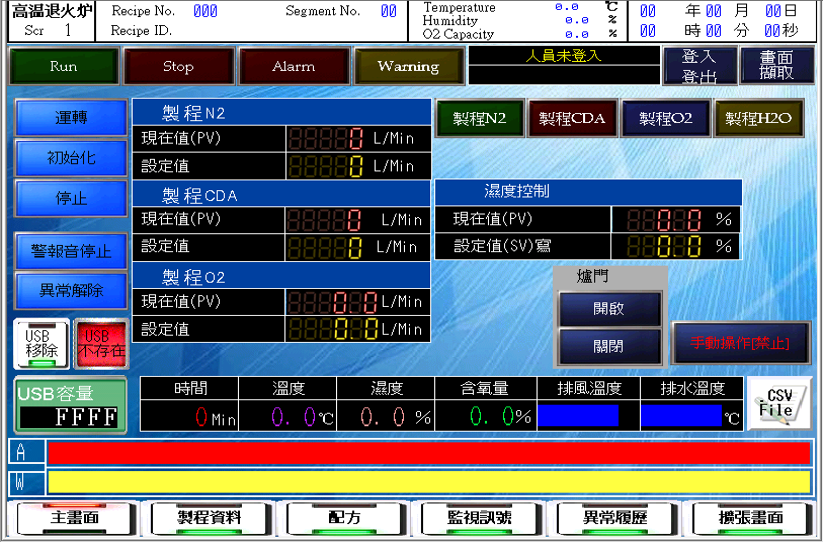Click the USB容量 FFFF indicator

(x=70, y=405)
